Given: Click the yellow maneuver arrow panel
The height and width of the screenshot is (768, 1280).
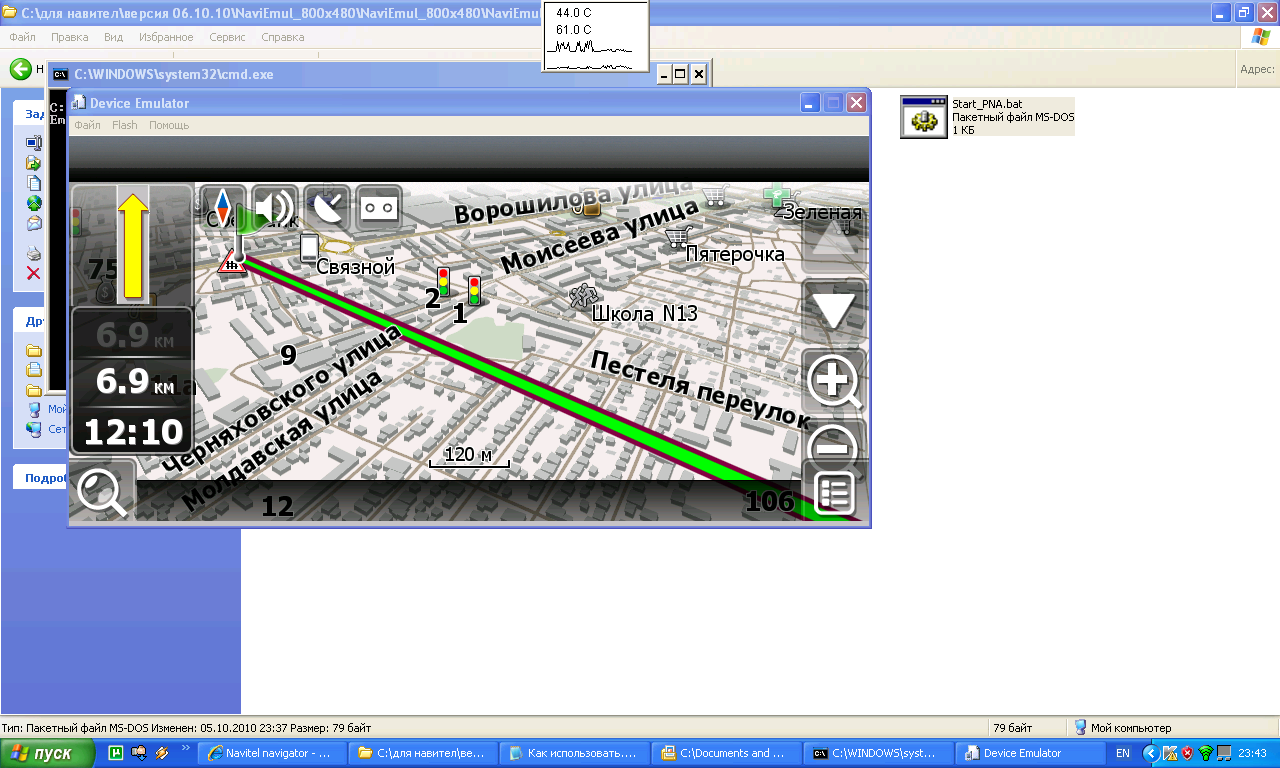Looking at the screenshot, I should (x=133, y=246).
